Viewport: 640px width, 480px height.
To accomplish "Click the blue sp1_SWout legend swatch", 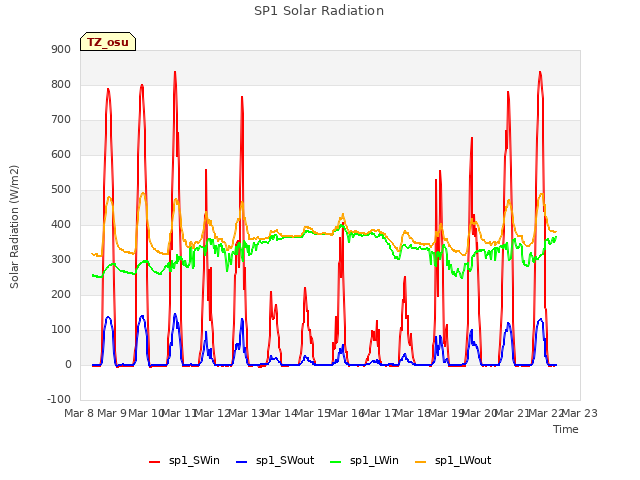I will tap(242, 462).
